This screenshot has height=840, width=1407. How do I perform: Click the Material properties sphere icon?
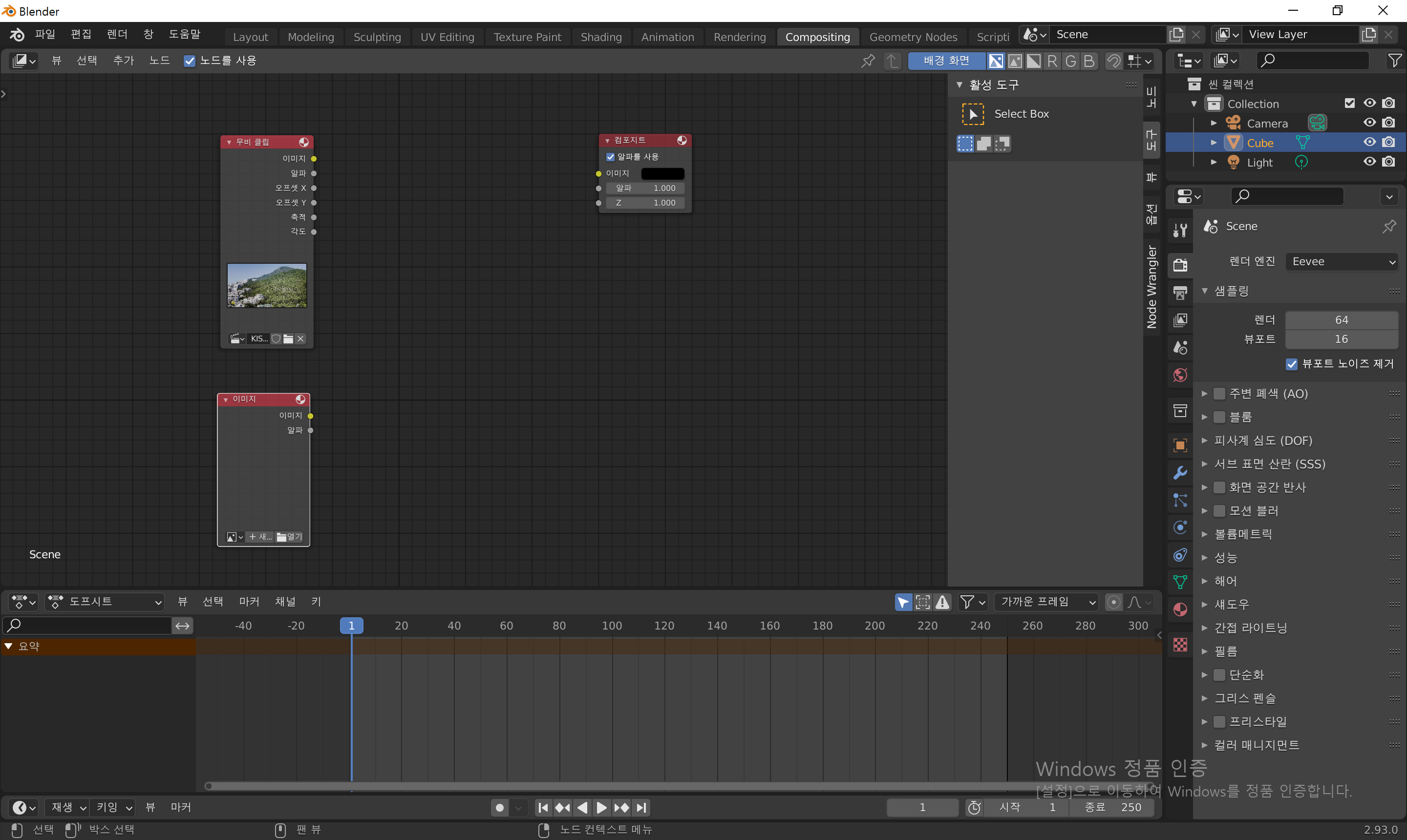click(x=1180, y=609)
